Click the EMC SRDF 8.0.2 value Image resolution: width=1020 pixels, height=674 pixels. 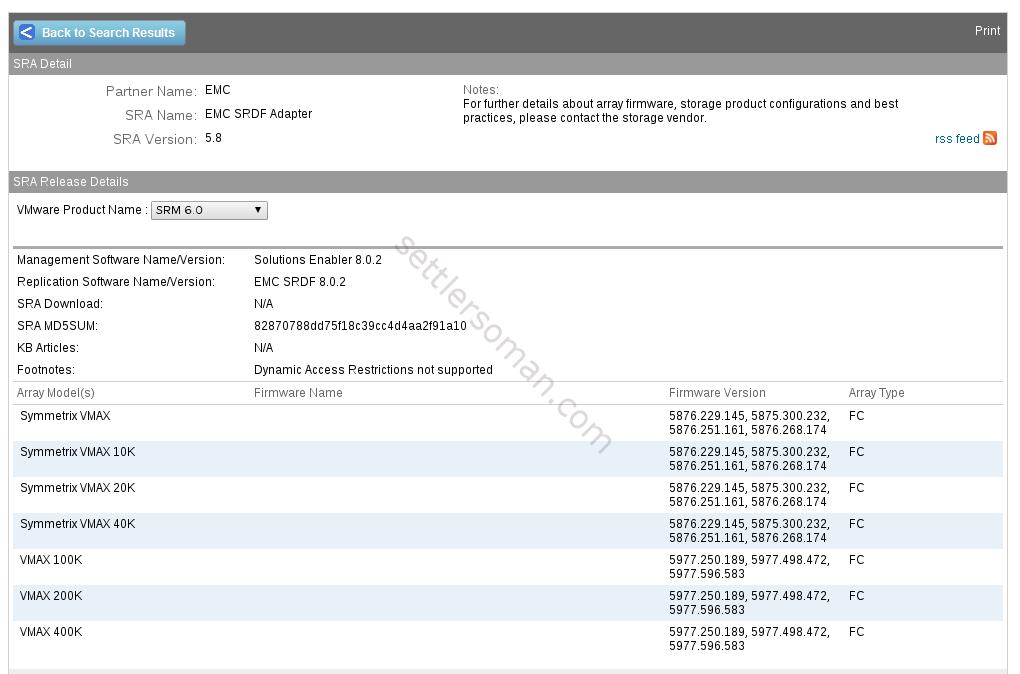[x=299, y=282]
